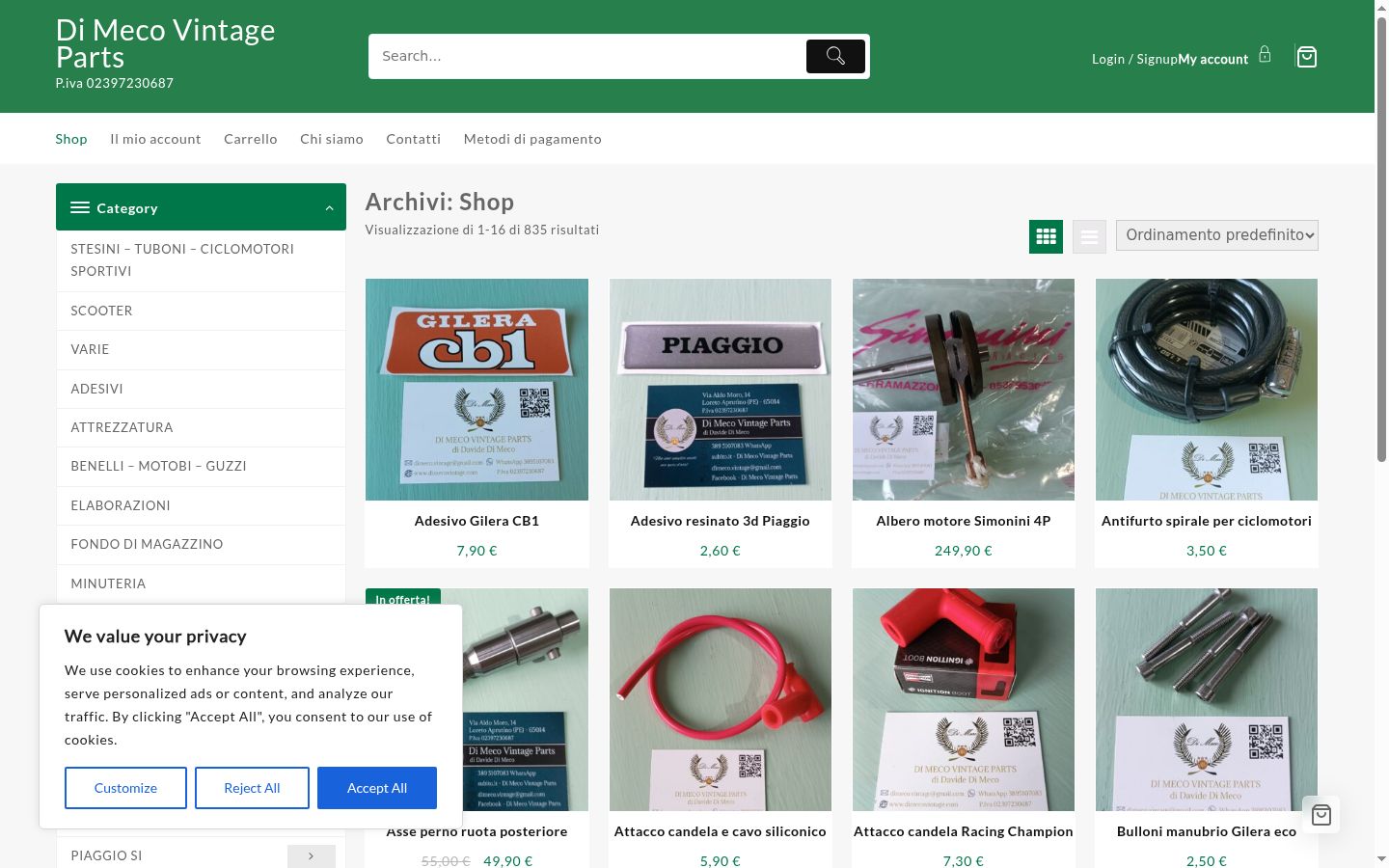
Task: Open the Bulloni manubrio Gilera eco image
Action: point(1207,699)
